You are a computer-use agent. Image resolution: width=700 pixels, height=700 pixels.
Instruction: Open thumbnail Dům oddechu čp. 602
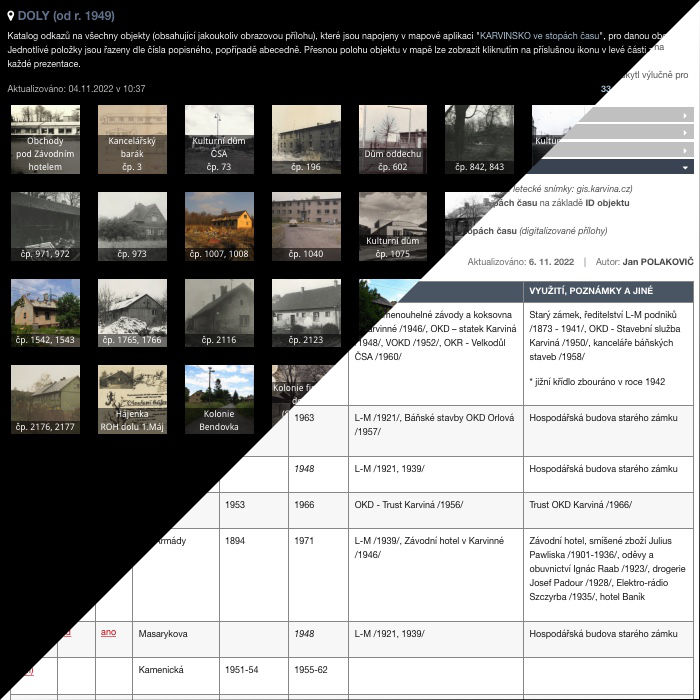coord(393,139)
